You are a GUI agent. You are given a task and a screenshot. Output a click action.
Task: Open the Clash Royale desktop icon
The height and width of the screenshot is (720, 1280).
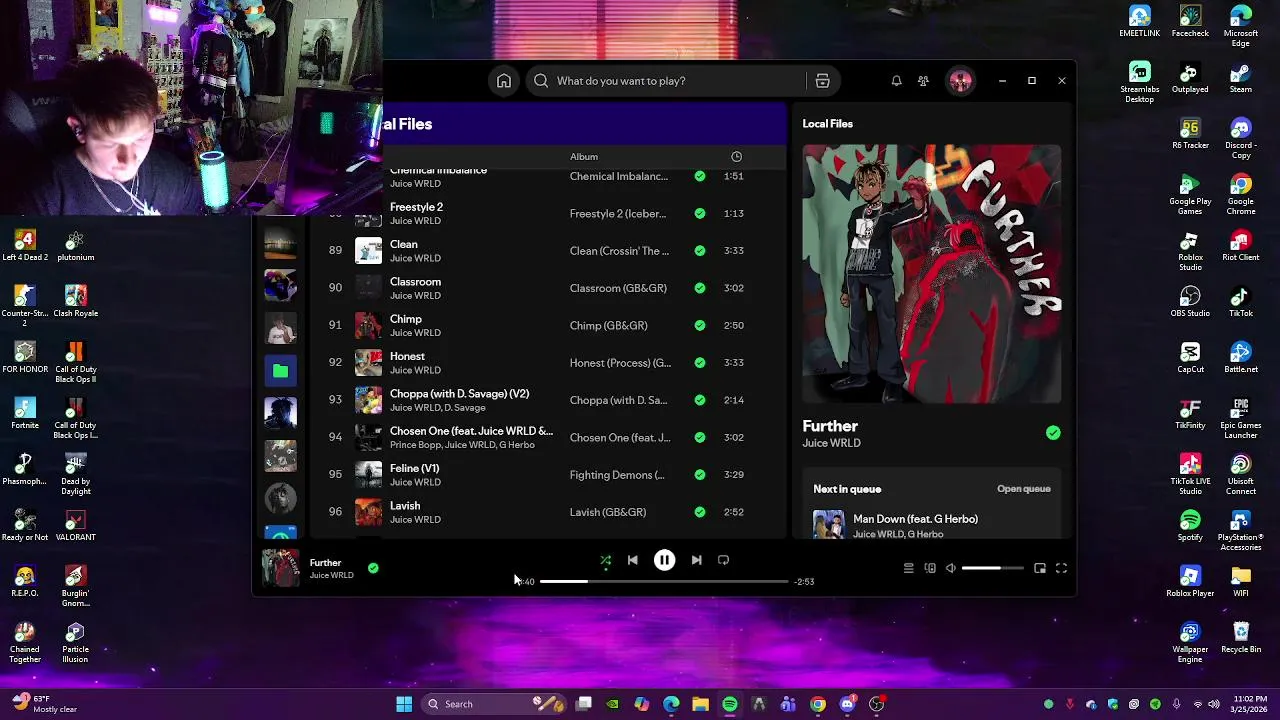point(75,301)
